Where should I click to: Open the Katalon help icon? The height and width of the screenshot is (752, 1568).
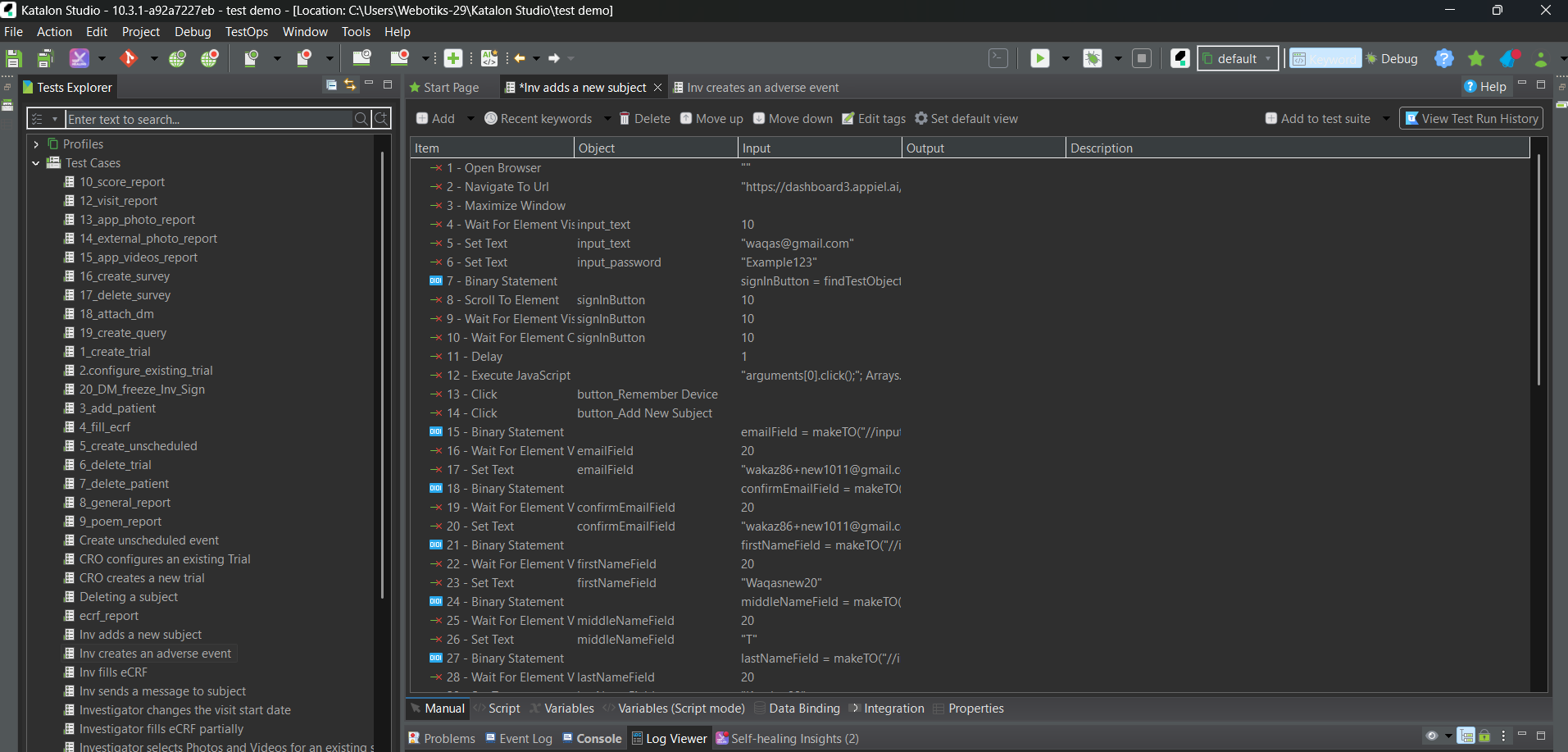(1444, 58)
